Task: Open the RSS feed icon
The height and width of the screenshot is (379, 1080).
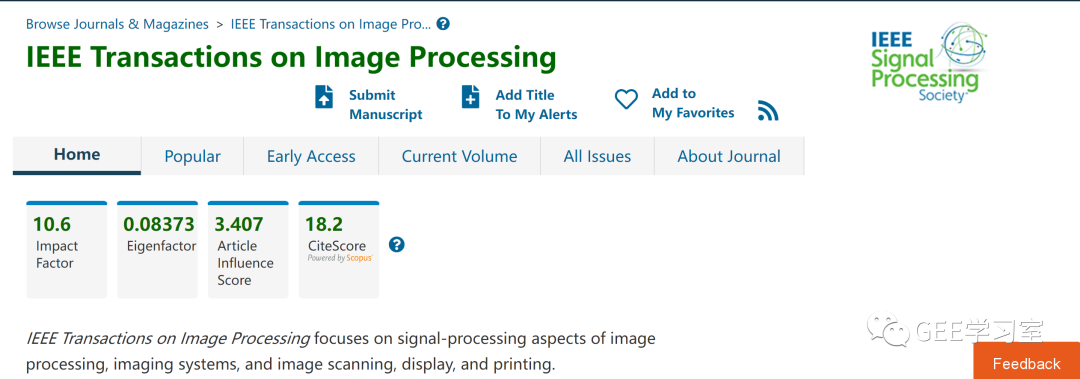Action: pos(768,110)
